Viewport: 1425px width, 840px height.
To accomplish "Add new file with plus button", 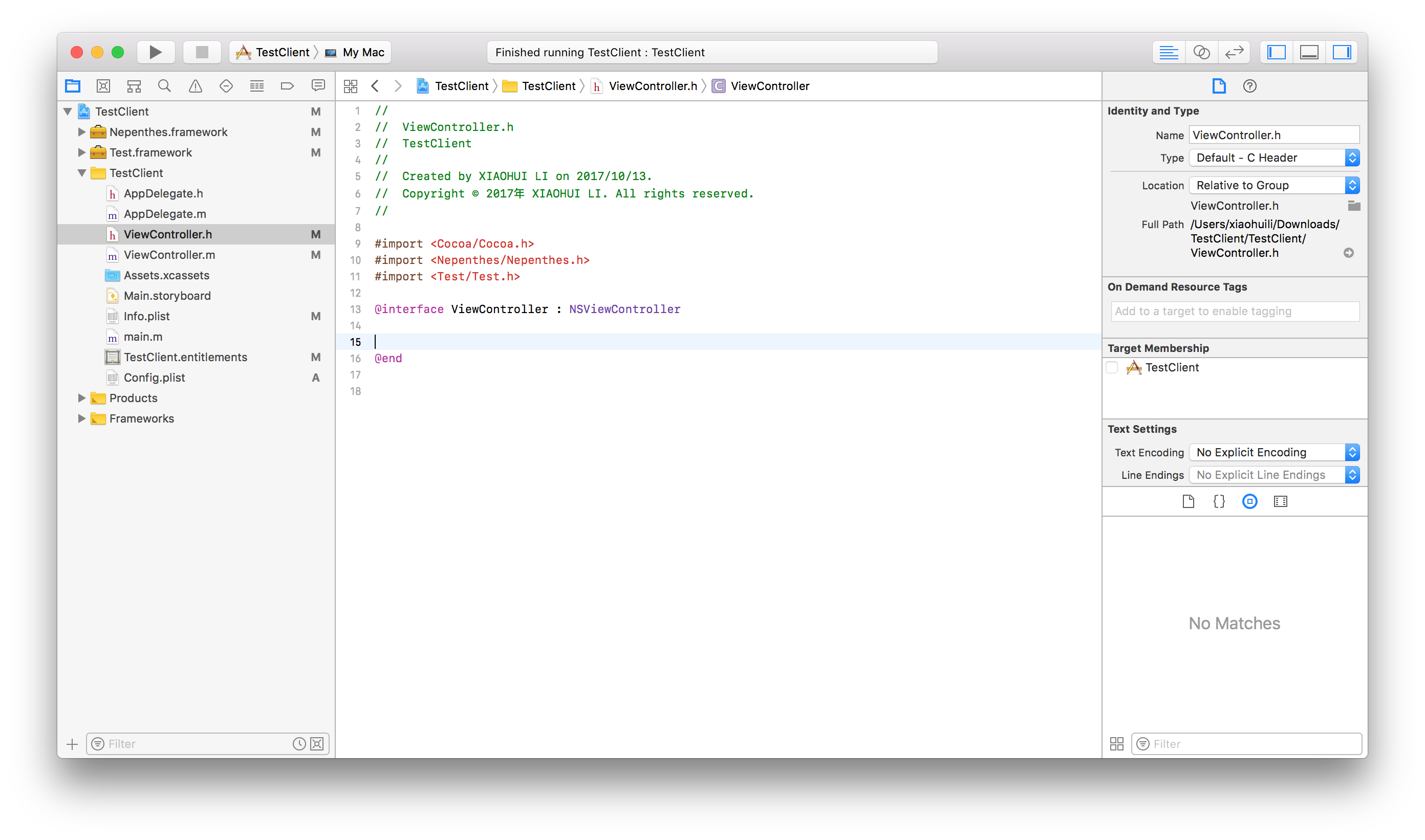I will click(72, 744).
